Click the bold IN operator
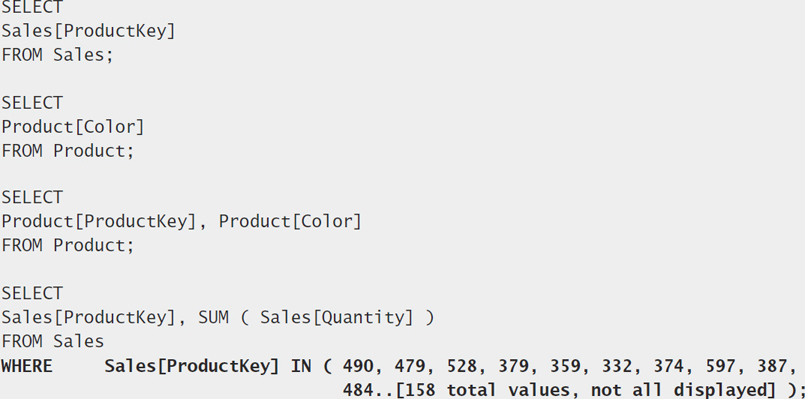This screenshot has height=399, width=805. click(x=301, y=366)
